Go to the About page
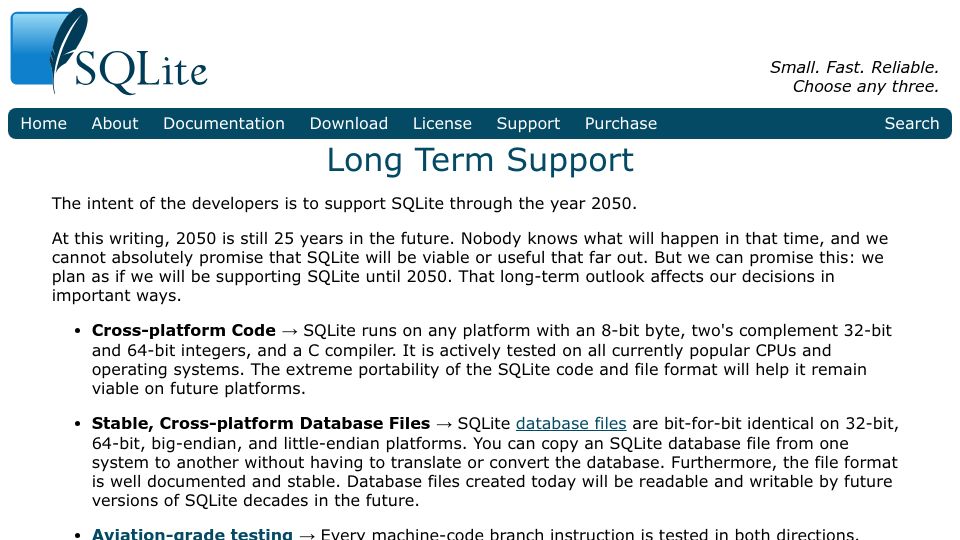Viewport: 960px width, 540px height. [115, 124]
